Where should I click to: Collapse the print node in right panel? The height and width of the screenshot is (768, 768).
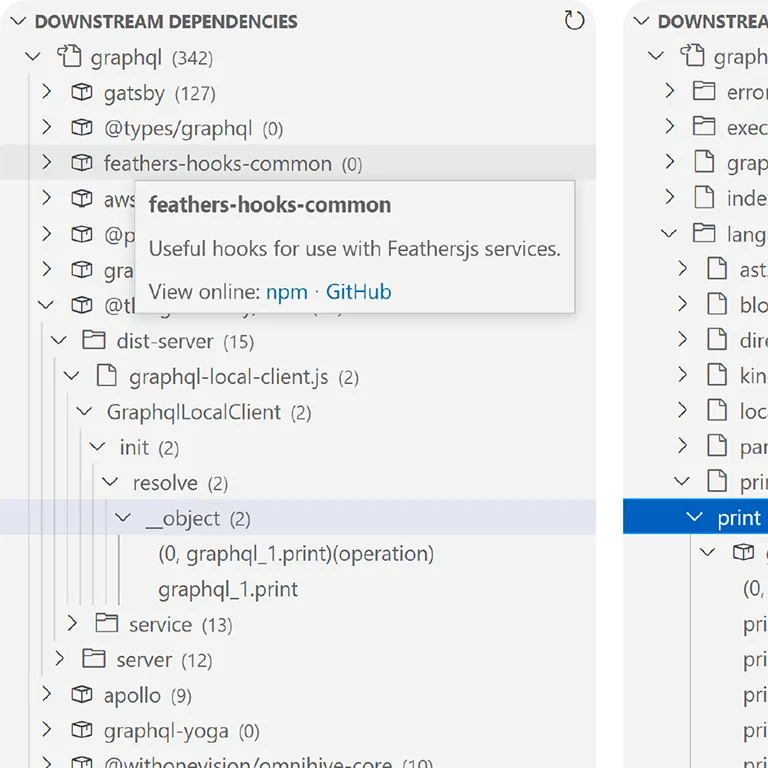pyautogui.click(x=694, y=517)
